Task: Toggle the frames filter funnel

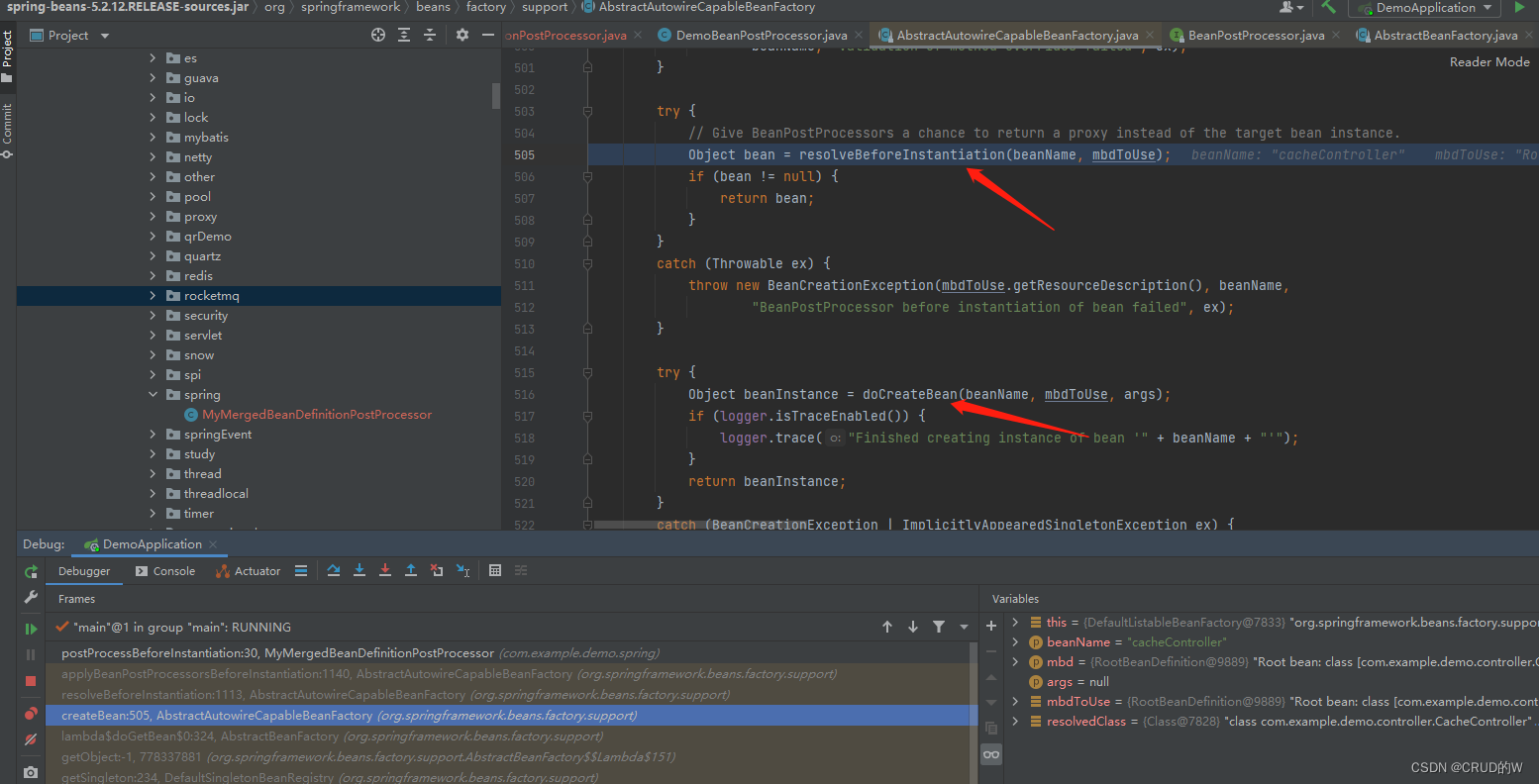Action: [939, 627]
